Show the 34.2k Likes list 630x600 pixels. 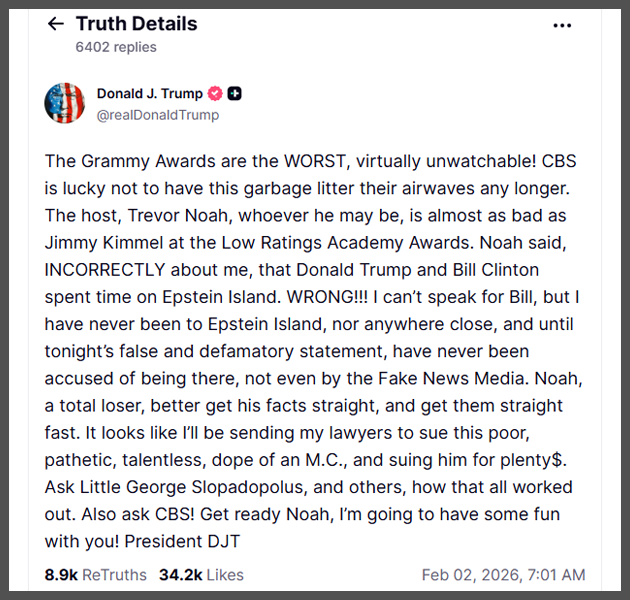pyautogui.click(x=202, y=575)
